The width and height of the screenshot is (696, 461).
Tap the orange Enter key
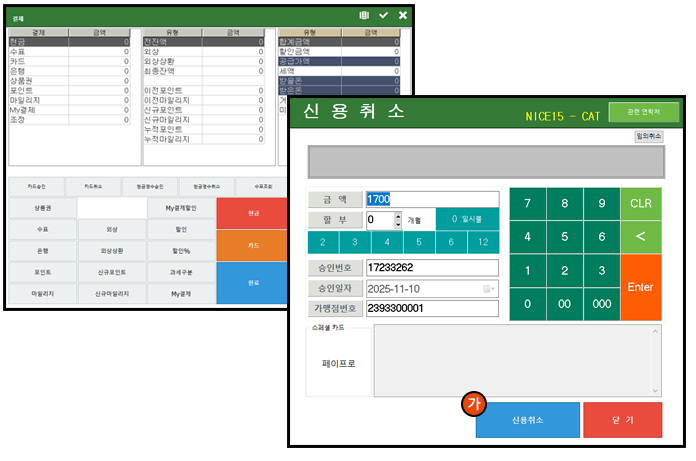click(641, 287)
